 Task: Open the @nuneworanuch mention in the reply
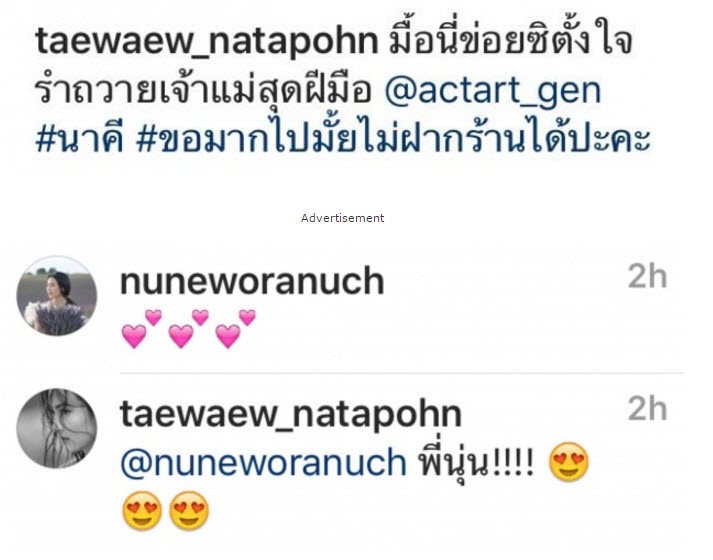pyautogui.click(x=263, y=463)
